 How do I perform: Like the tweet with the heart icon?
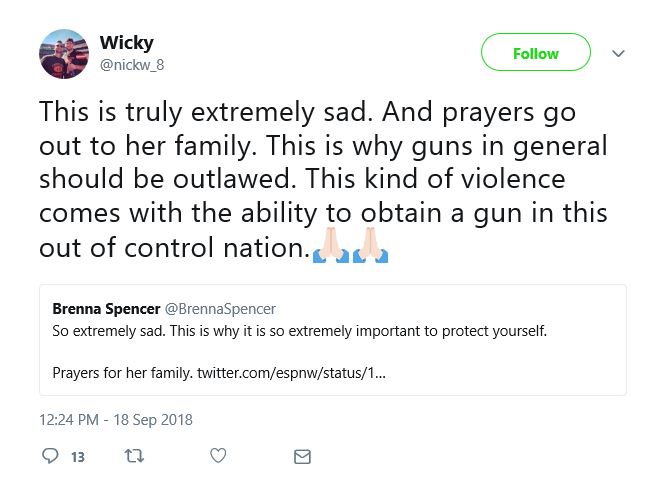coord(218,456)
